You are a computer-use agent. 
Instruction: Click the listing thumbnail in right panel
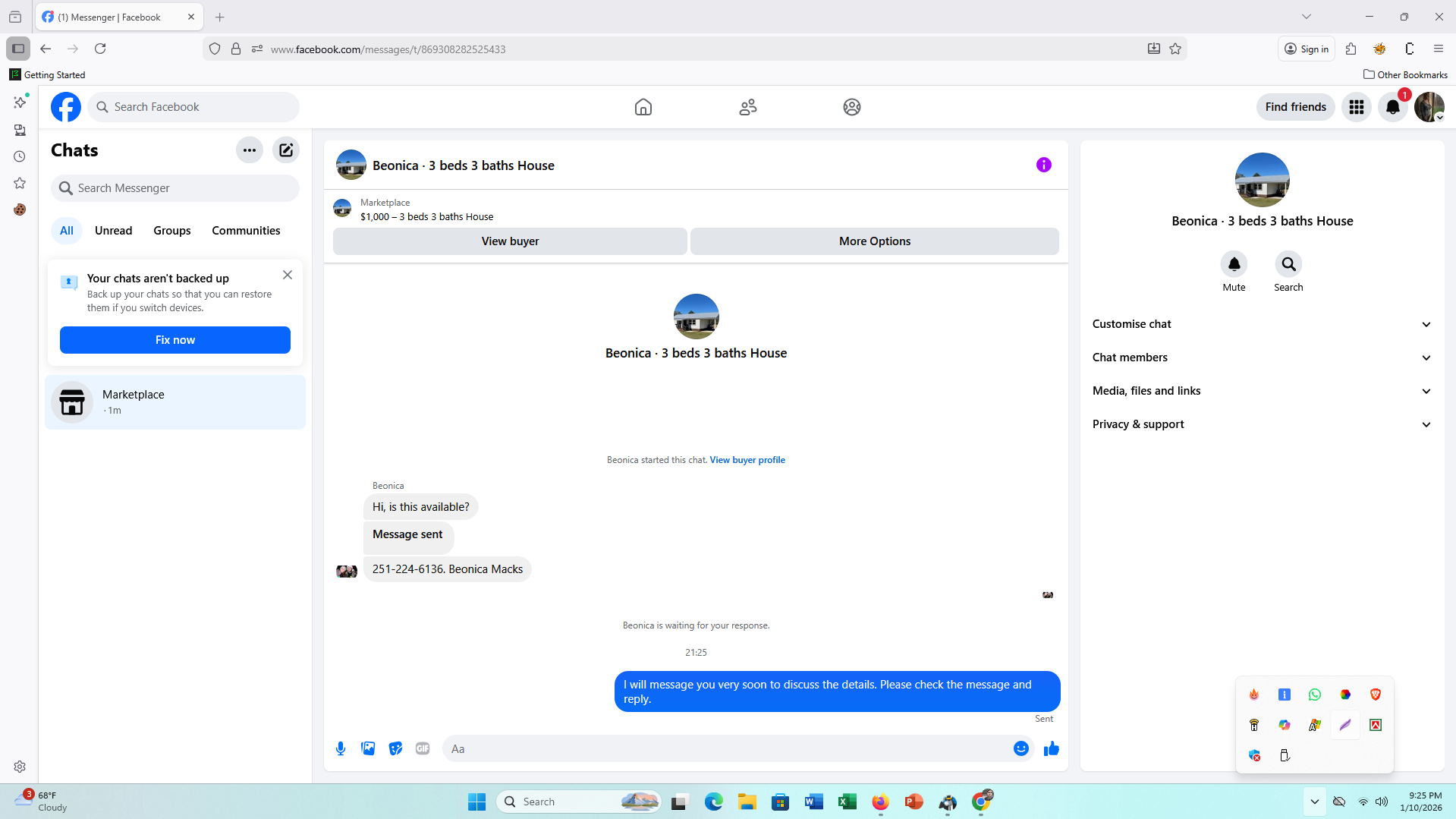[1263, 180]
